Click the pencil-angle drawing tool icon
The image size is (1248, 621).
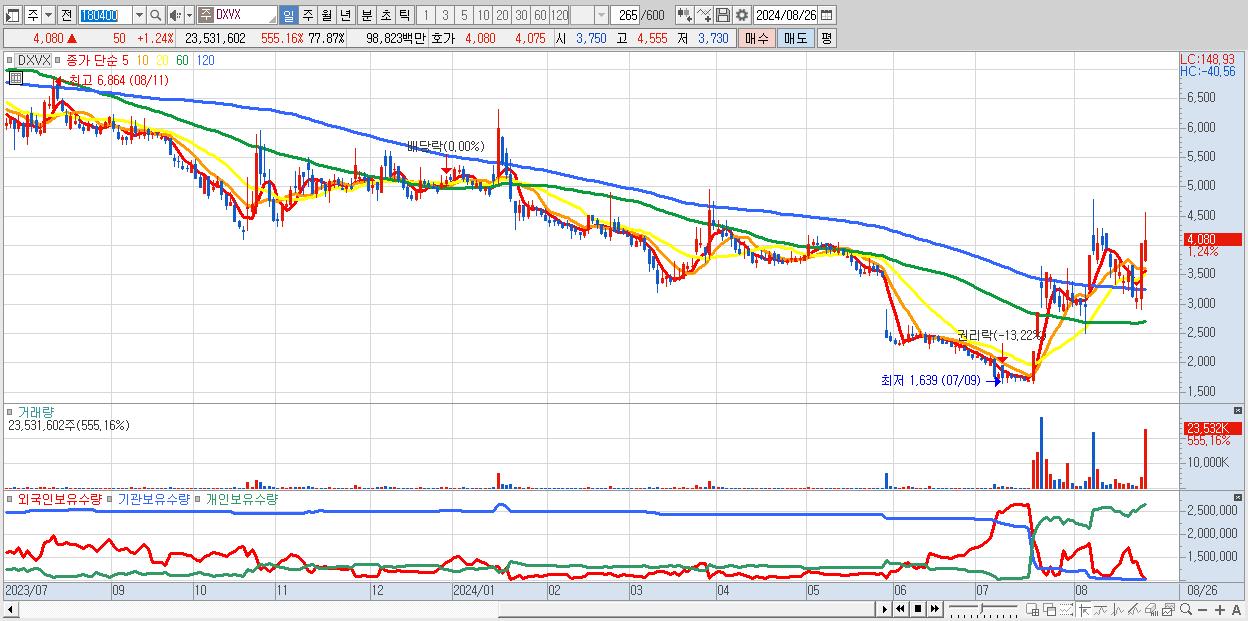(1135, 609)
